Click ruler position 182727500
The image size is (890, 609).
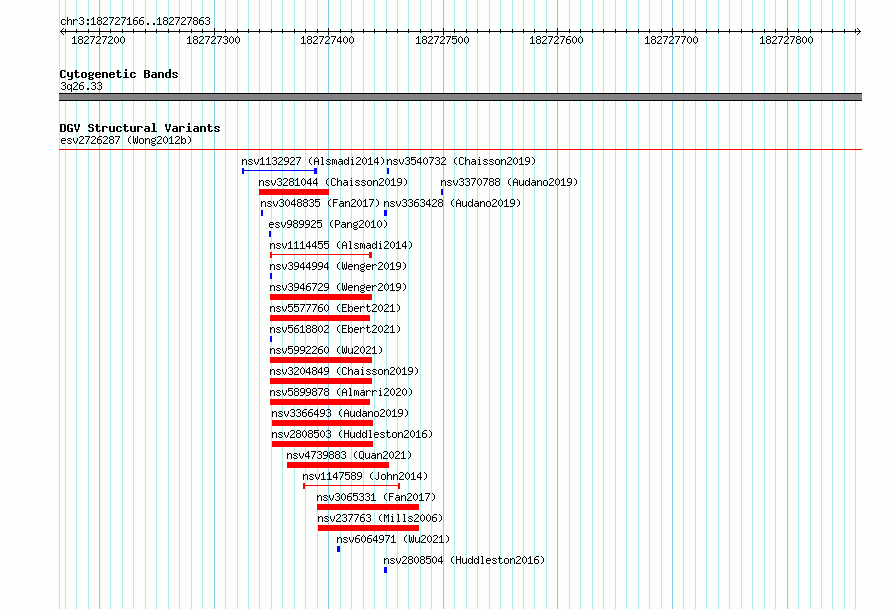pyautogui.click(x=442, y=40)
